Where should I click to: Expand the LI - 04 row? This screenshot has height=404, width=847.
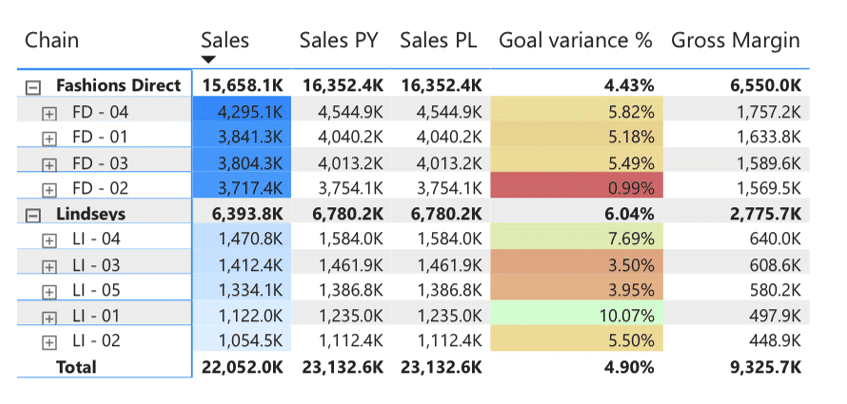pyautogui.click(x=49, y=241)
